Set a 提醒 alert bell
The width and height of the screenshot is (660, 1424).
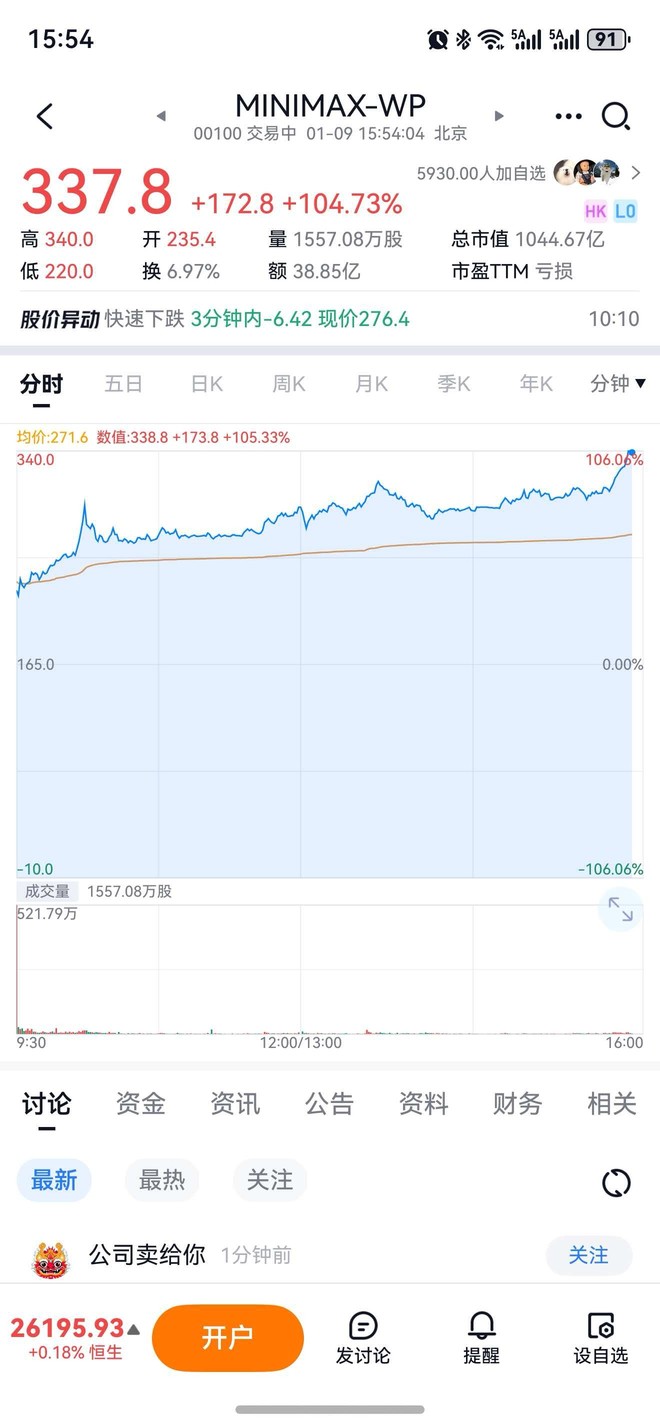coord(481,1338)
